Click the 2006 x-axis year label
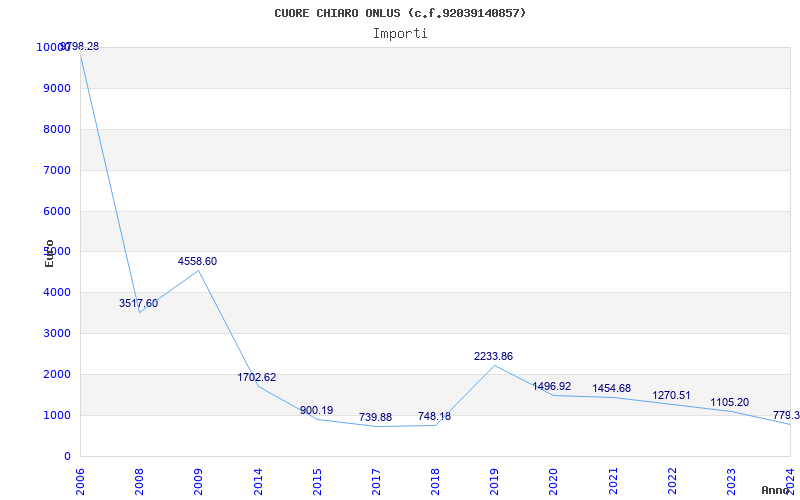 (80, 481)
